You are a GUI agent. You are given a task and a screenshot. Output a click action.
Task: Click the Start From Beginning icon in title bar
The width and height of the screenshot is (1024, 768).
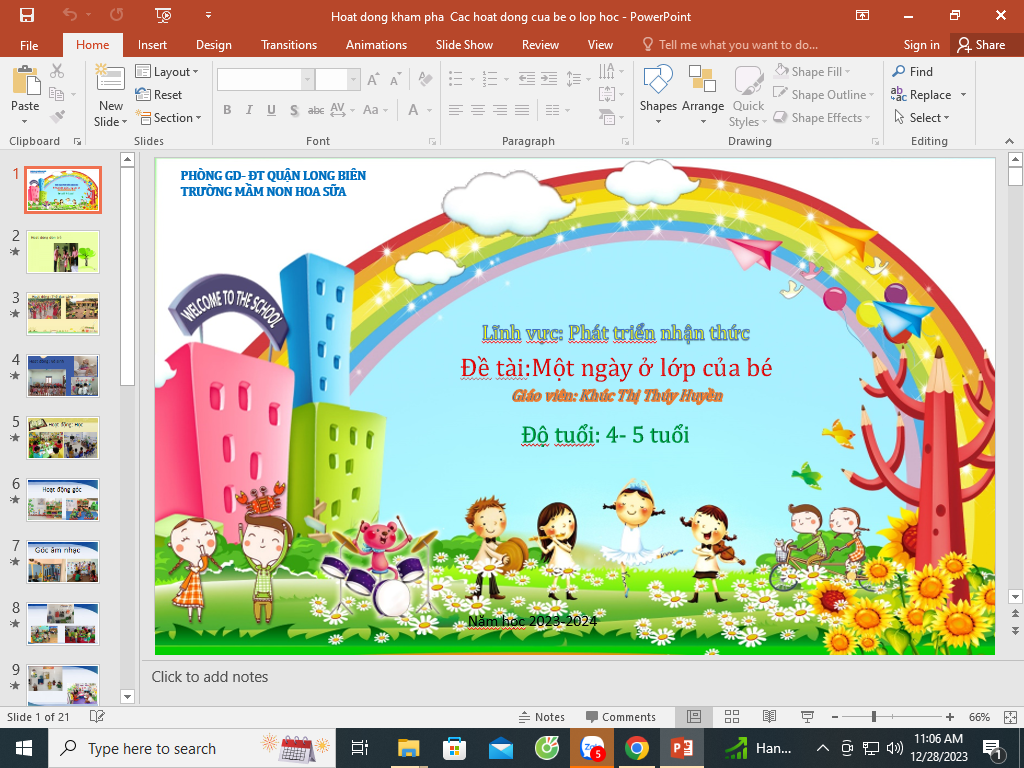click(x=164, y=16)
